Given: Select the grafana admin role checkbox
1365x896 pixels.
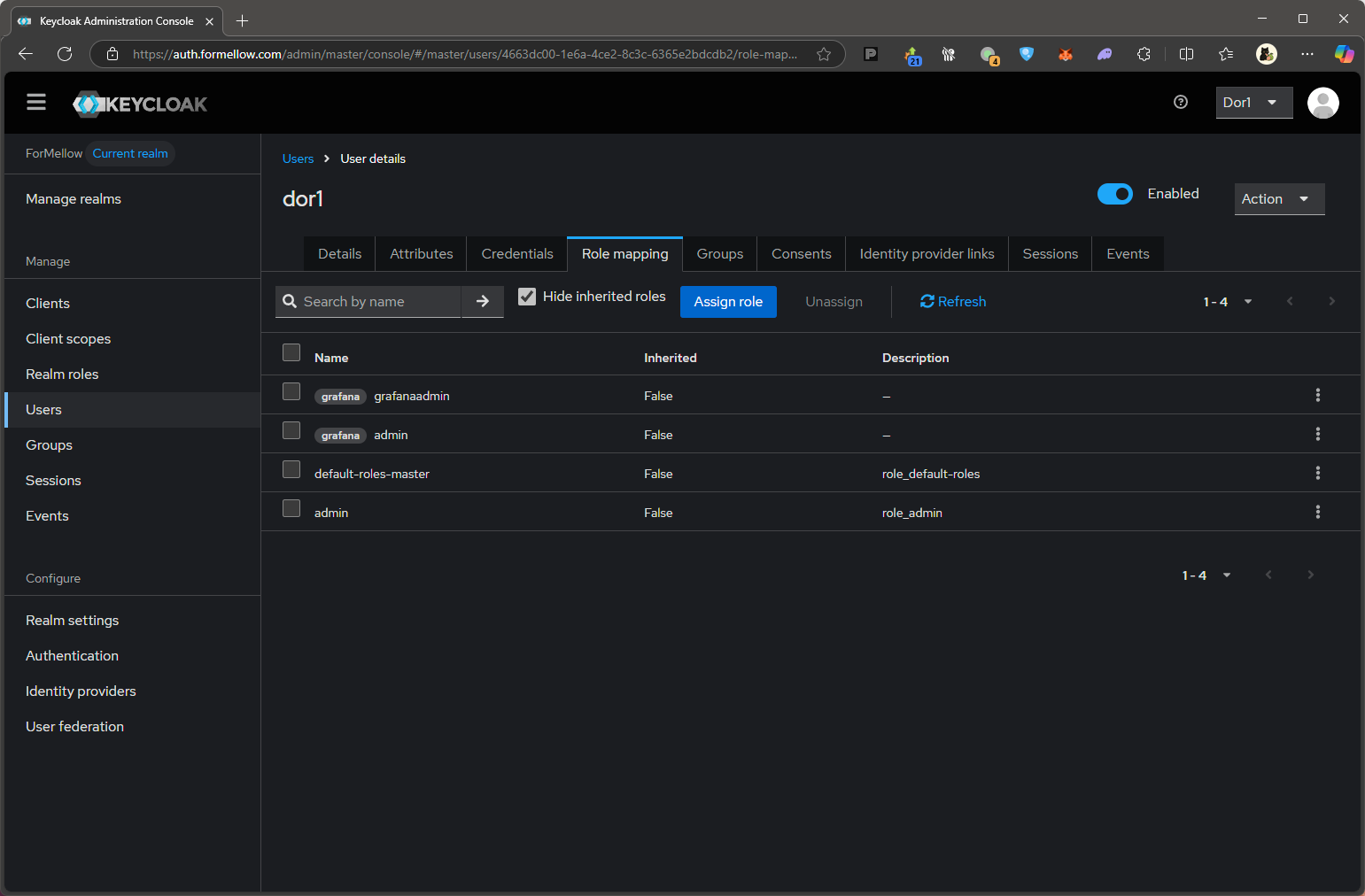Looking at the screenshot, I should click(291, 430).
